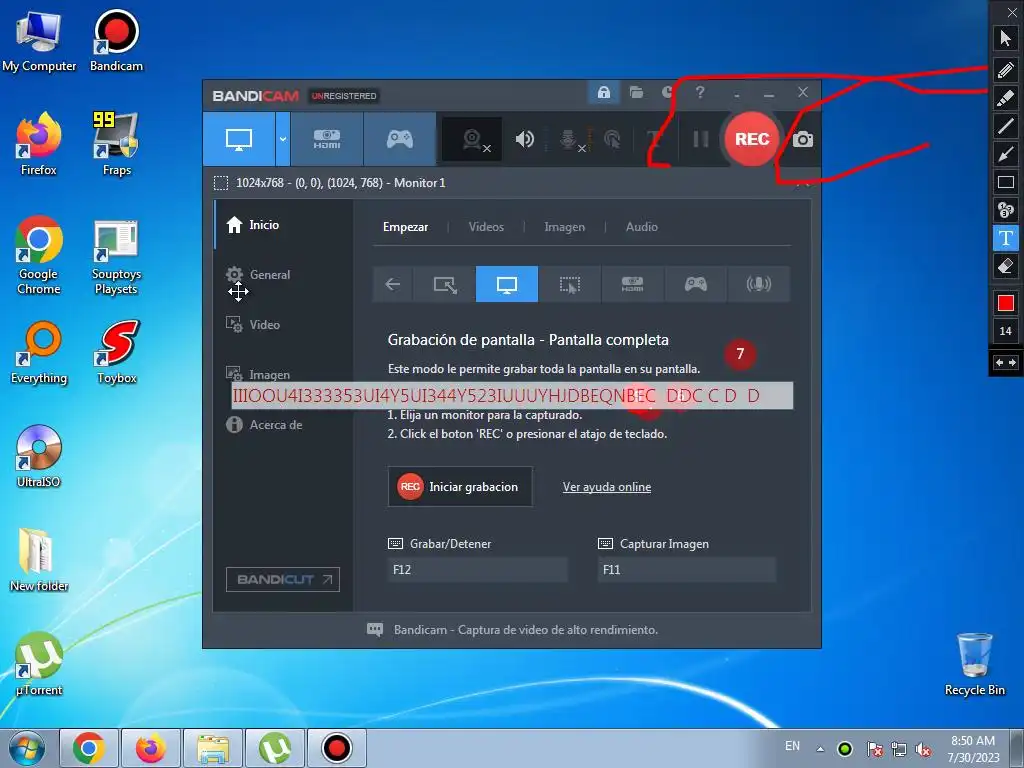Select the cursor tool in drawing toolbar
Viewport: 1024px width, 768px height.
pyautogui.click(x=1006, y=38)
